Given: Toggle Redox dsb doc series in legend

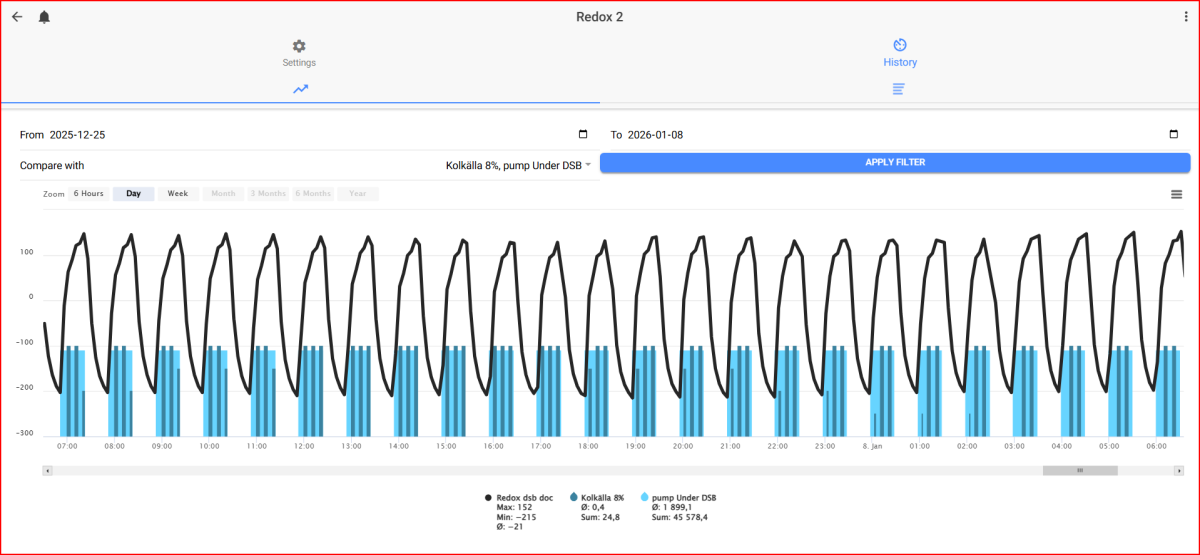Looking at the screenshot, I should (519, 497).
